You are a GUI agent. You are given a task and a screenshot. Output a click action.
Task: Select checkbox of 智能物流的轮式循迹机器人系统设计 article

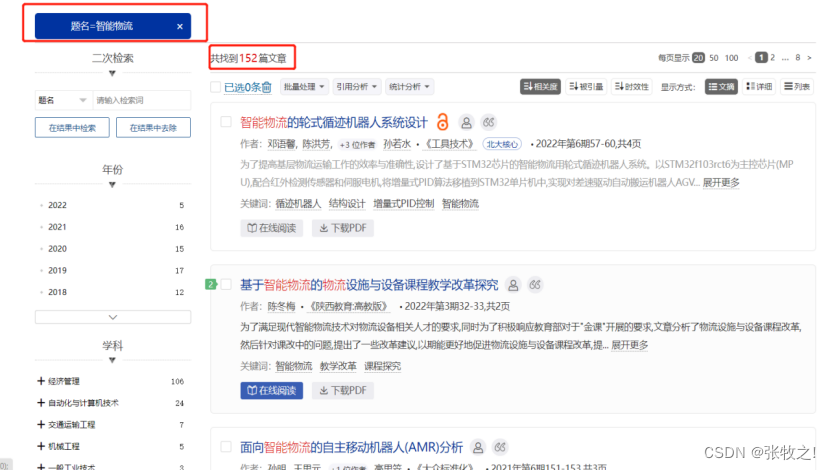226,122
